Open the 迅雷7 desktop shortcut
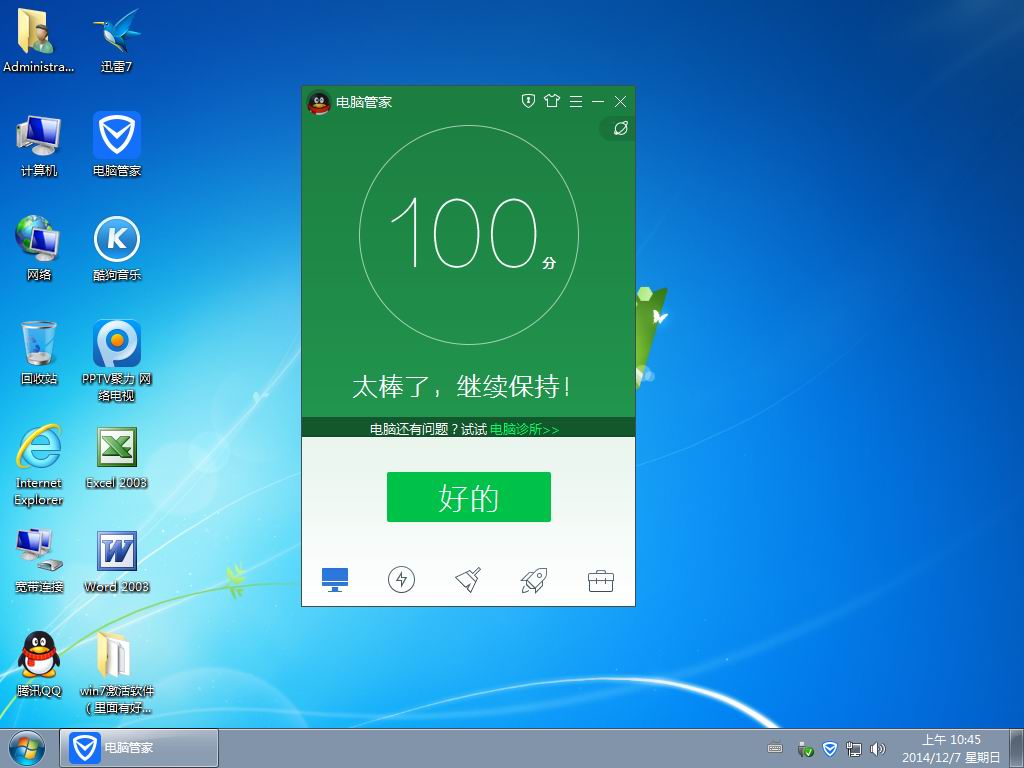Viewport: 1024px width, 768px height. point(117,41)
